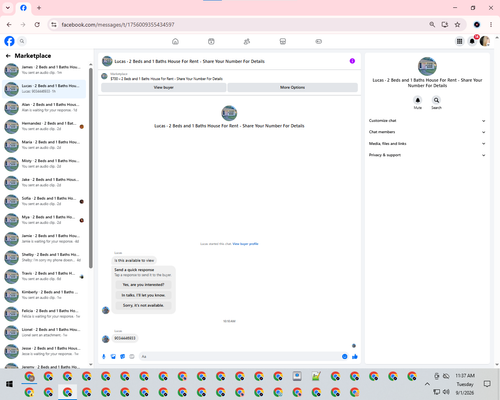Open browser zoom magnifier in address bar
Screen dimensions: 500x400
pos(432,25)
